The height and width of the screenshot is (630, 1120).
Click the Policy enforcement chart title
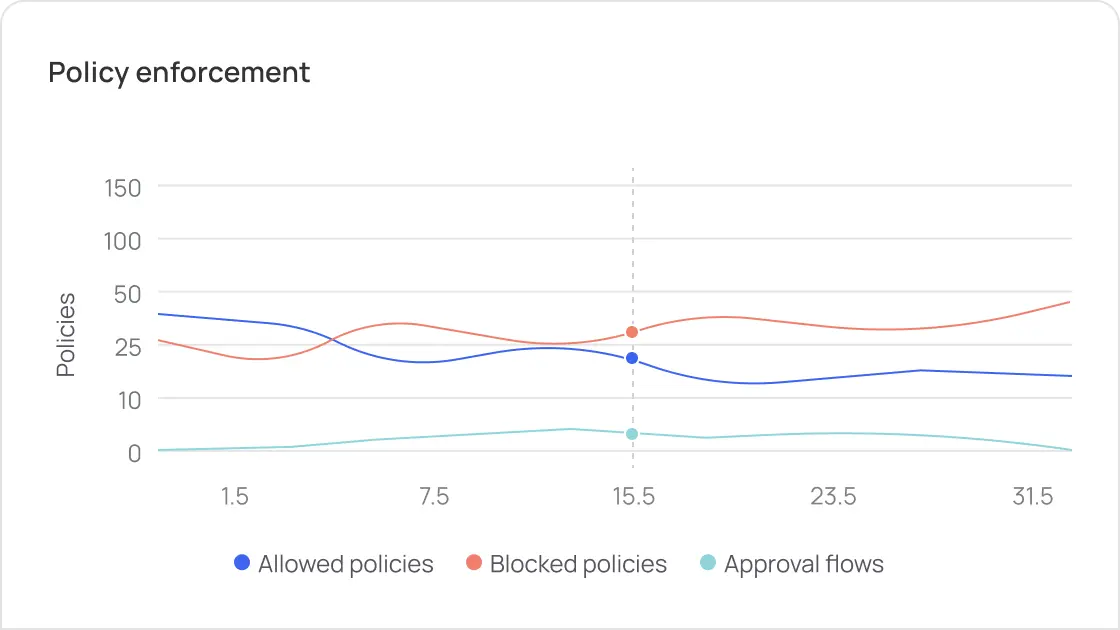(x=179, y=73)
